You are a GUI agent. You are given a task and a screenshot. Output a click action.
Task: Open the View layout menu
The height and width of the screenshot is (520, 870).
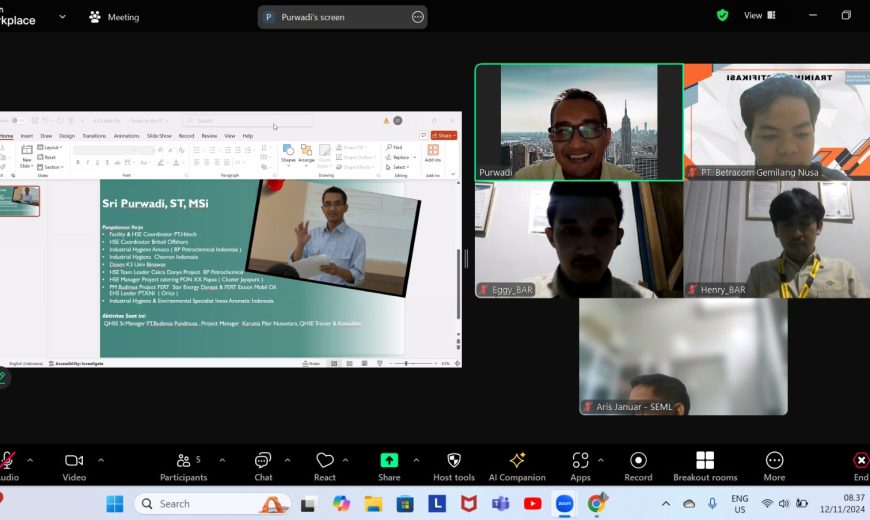click(760, 16)
